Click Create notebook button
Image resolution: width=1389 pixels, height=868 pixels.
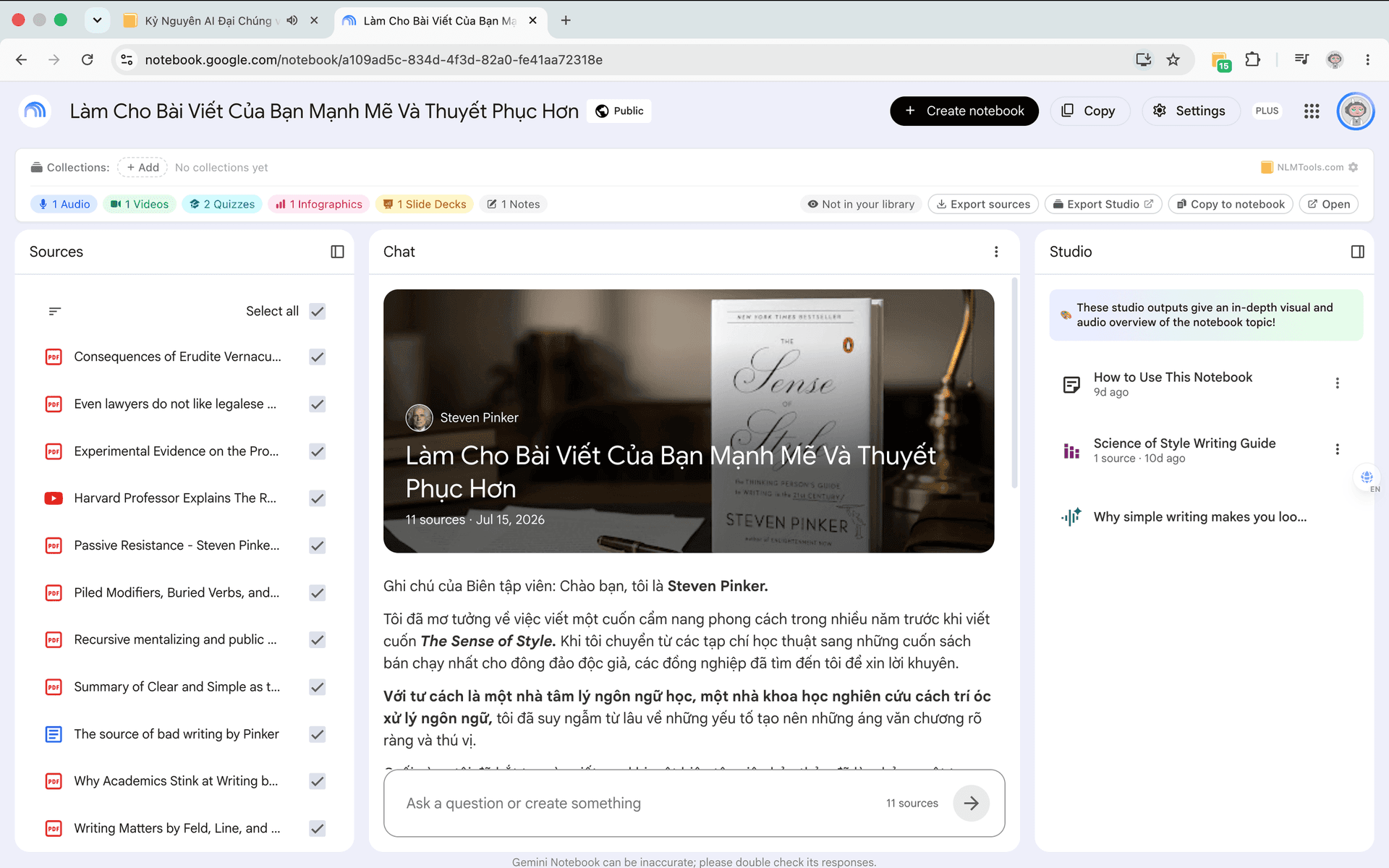coord(964,111)
